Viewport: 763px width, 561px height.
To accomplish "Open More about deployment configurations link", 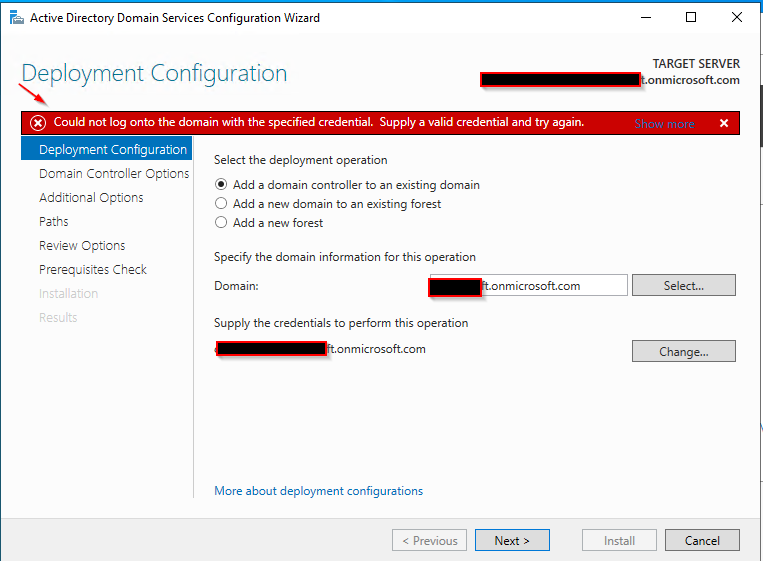I will [318, 491].
